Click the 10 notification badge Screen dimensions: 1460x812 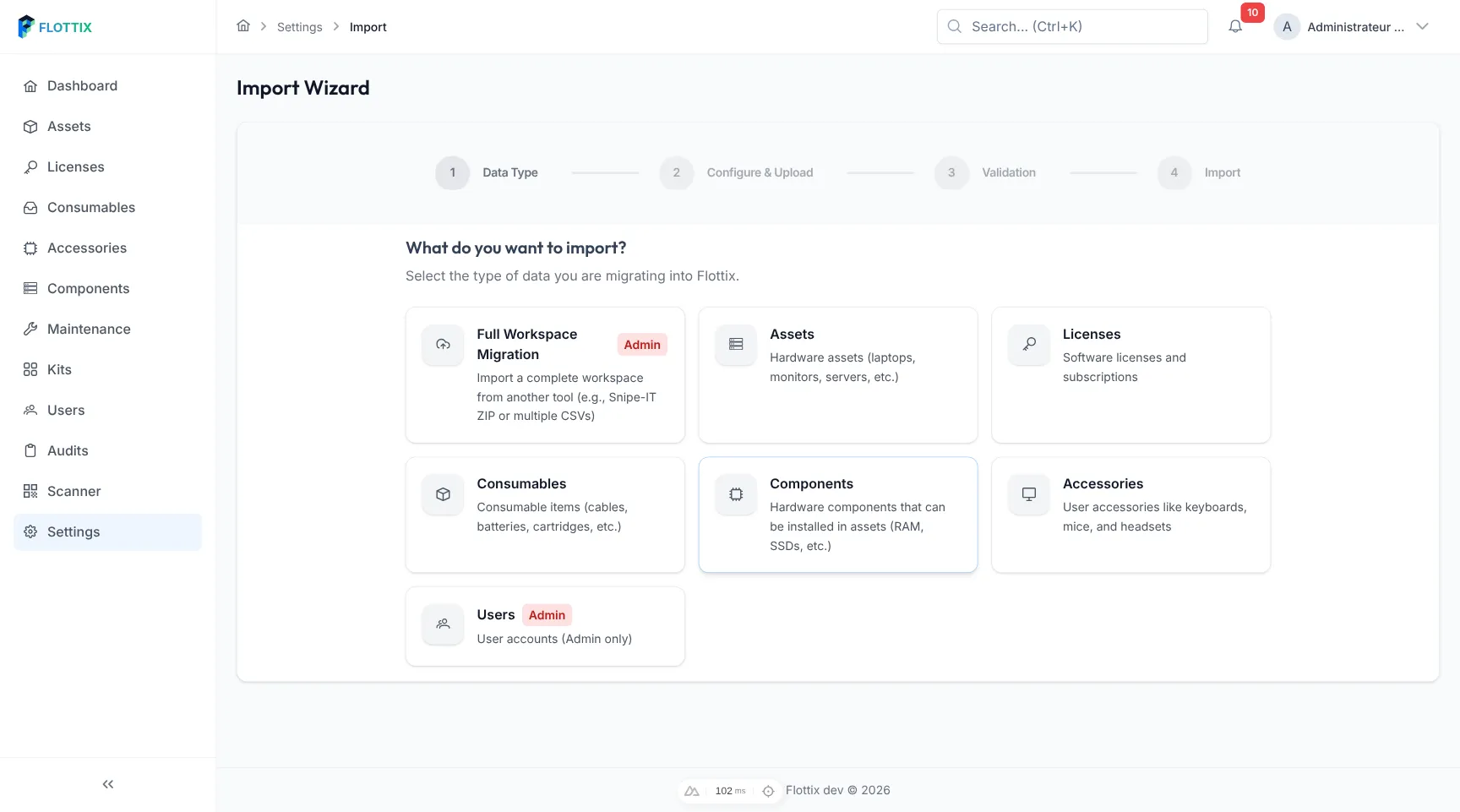coord(1252,13)
